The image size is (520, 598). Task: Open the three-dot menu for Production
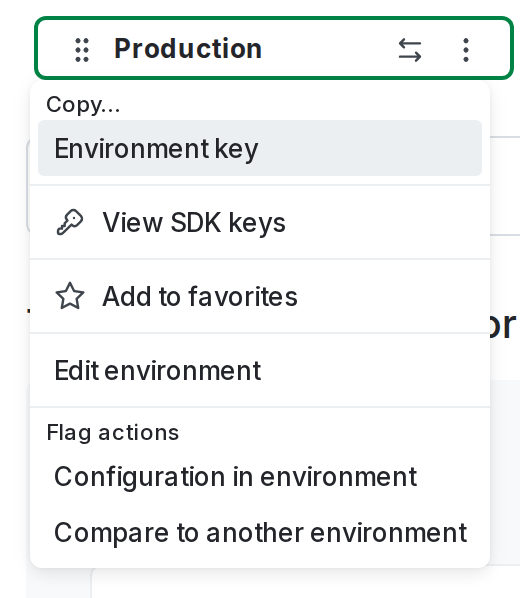pos(466,50)
